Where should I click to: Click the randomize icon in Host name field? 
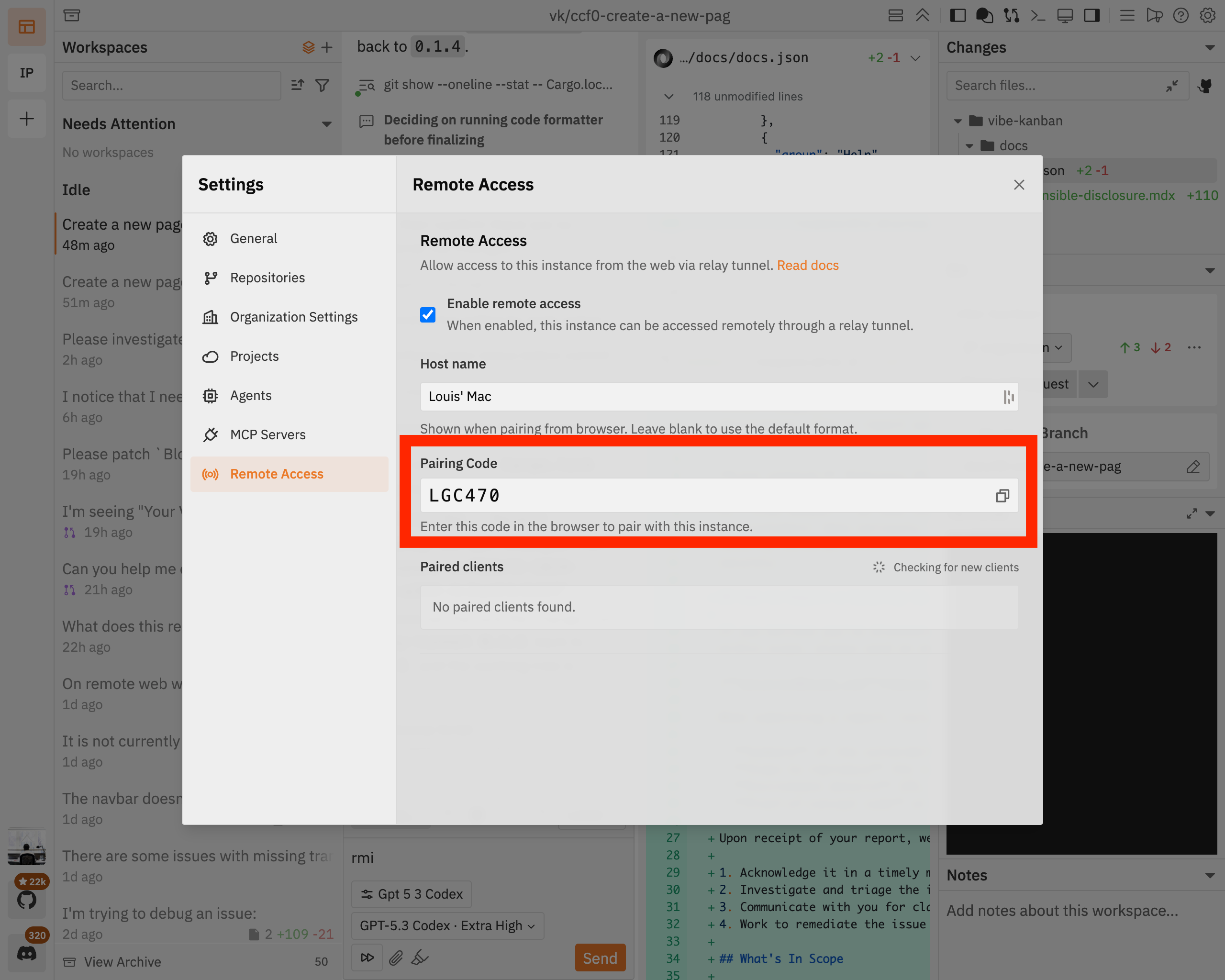click(x=1009, y=397)
